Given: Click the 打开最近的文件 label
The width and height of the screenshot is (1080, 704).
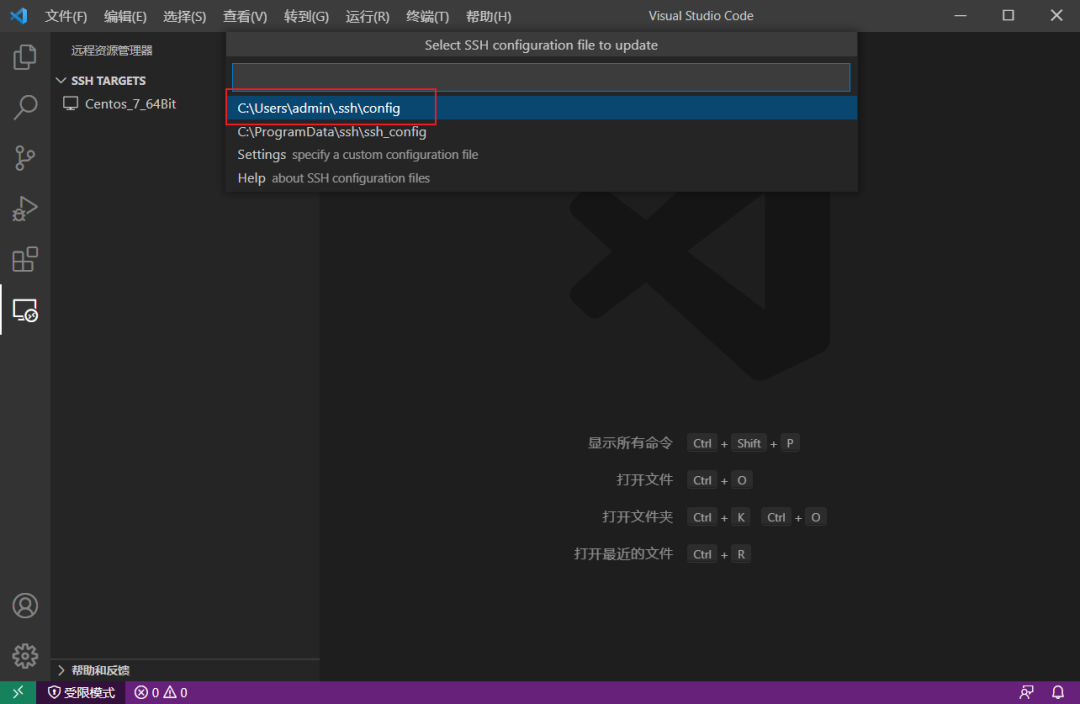Looking at the screenshot, I should click(623, 554).
